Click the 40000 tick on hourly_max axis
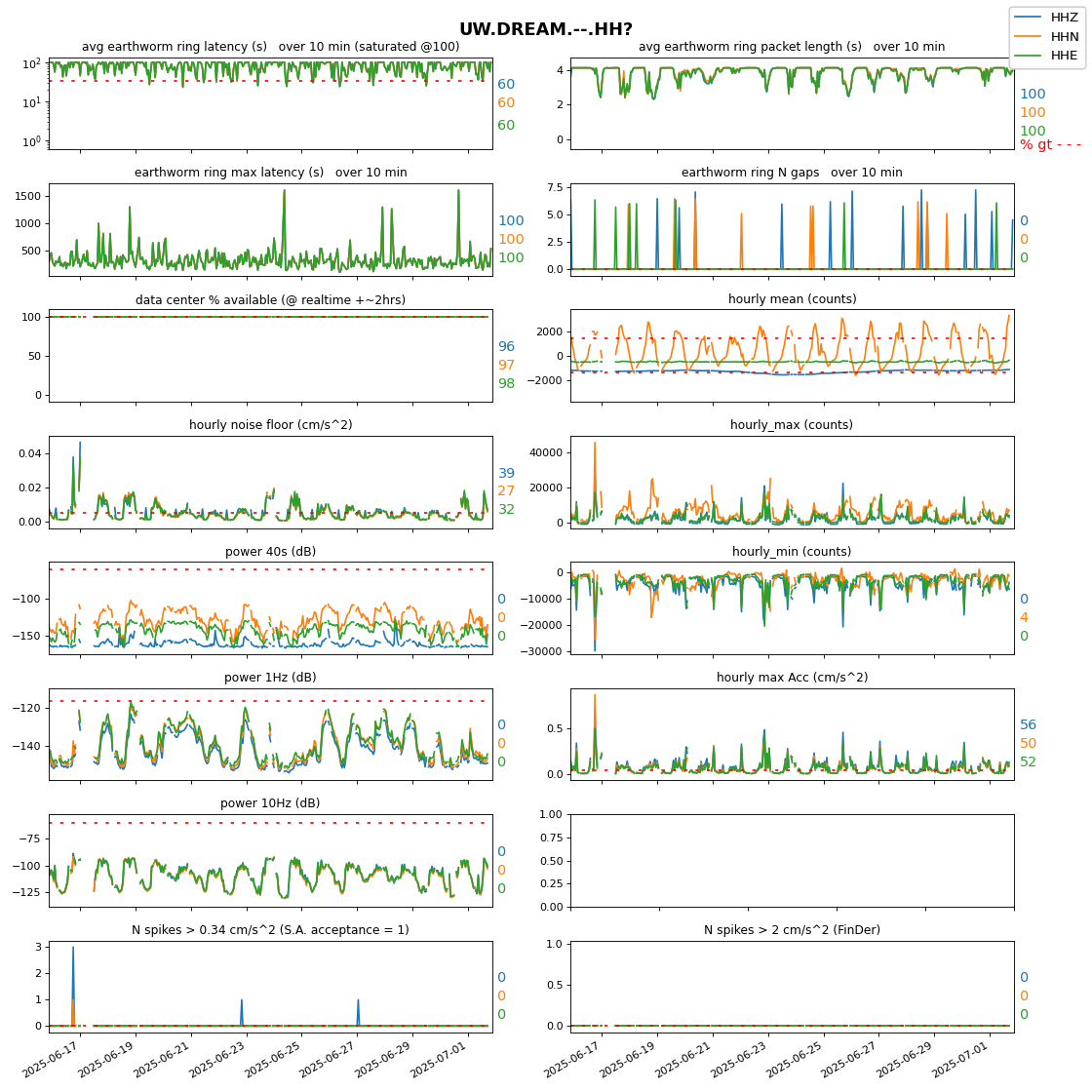Screen dimensions: 1092x1092 (546, 452)
